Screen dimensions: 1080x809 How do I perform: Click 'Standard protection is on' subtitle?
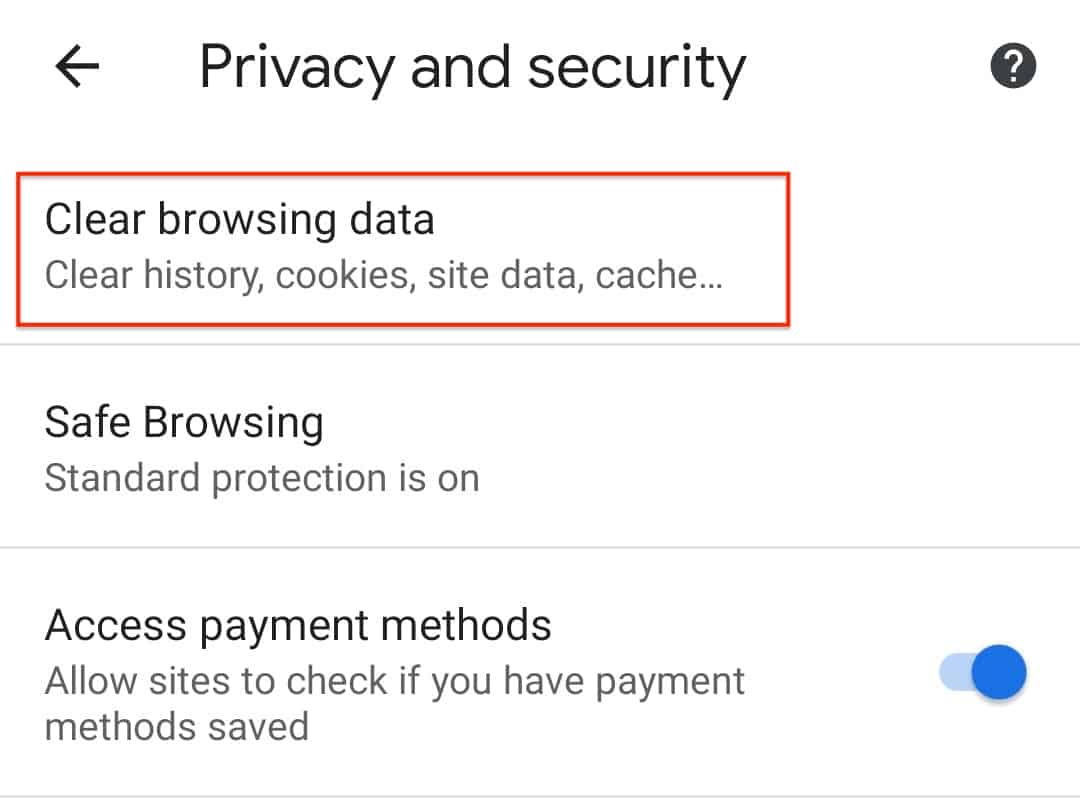pyautogui.click(x=262, y=478)
